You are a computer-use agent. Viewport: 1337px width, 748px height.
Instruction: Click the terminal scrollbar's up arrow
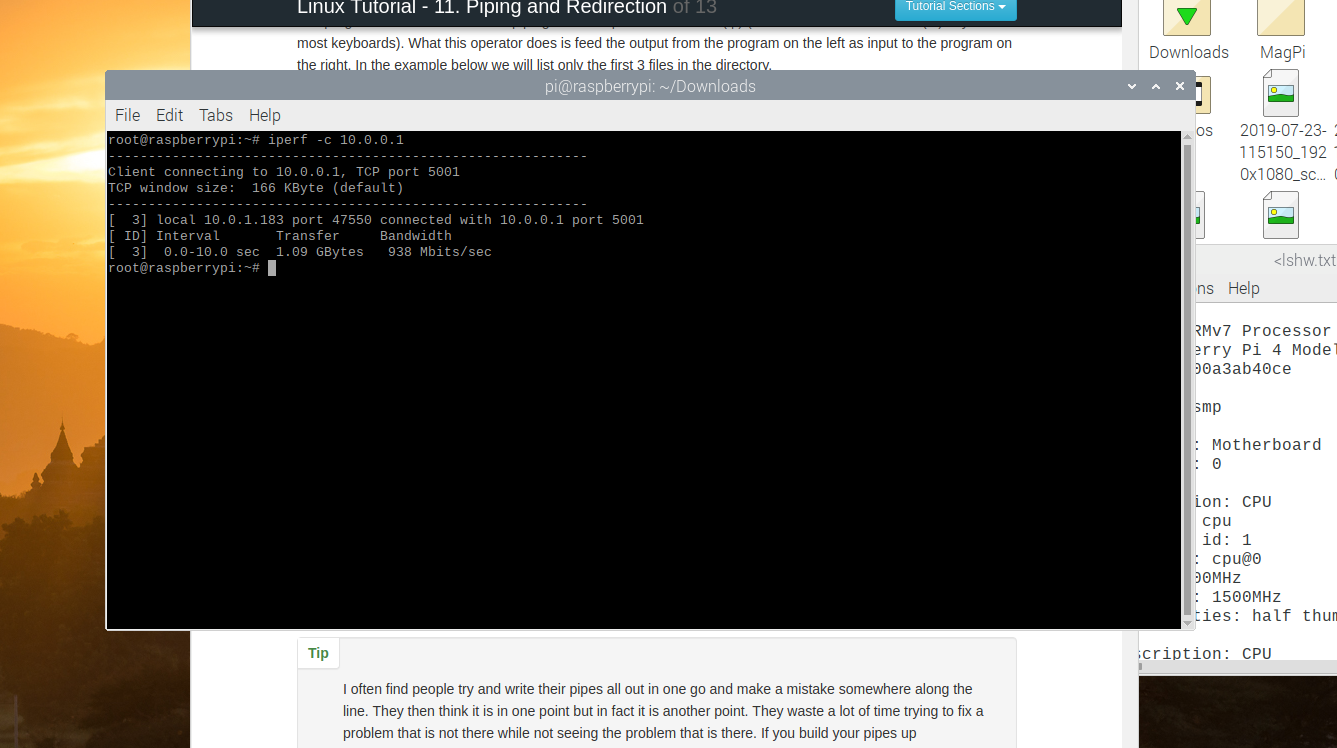point(1187,137)
